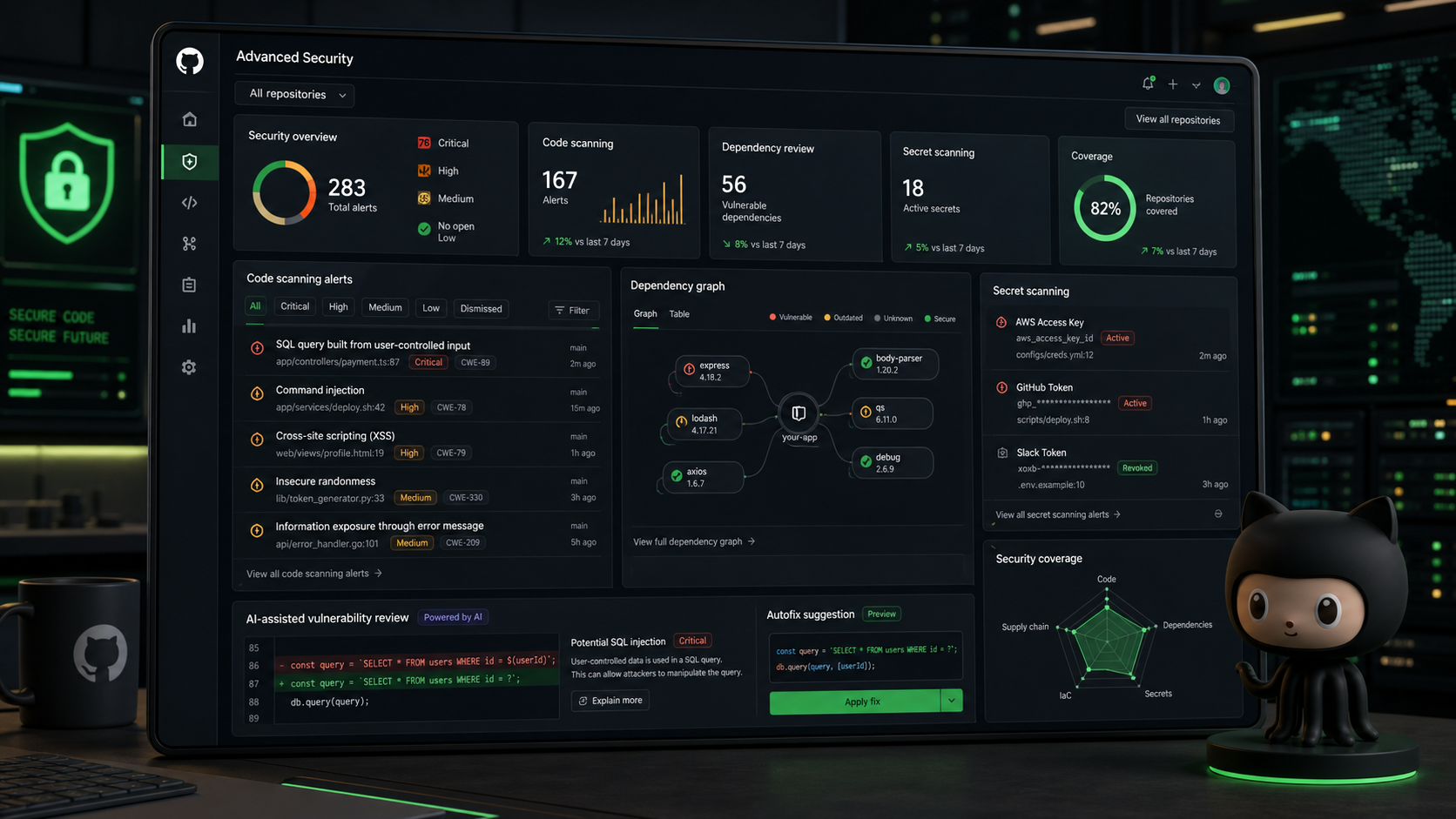The width and height of the screenshot is (1456, 819).
Task: Open the branch merge icon in the sidebar
Action: click(189, 244)
